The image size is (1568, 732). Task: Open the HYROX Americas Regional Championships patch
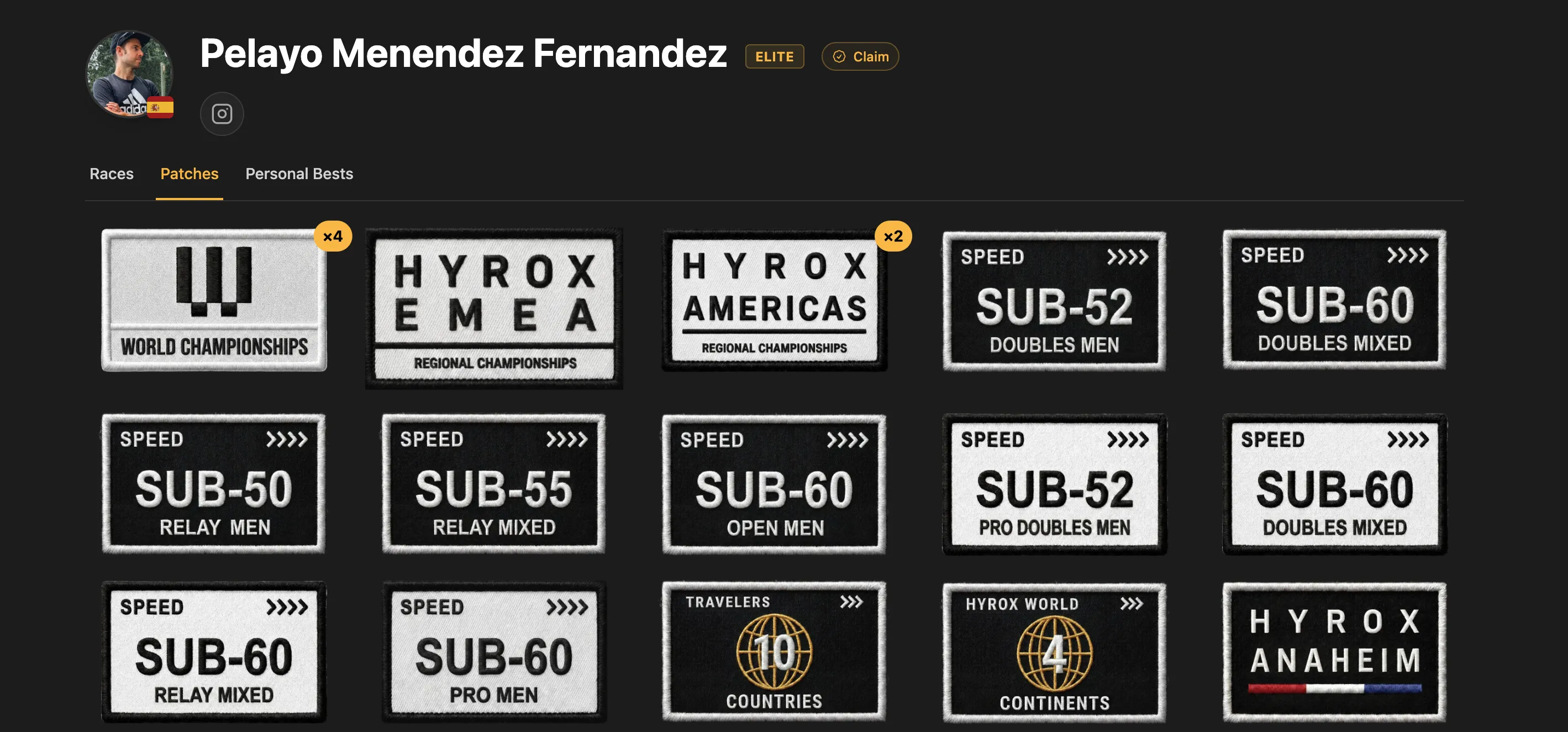[x=774, y=300]
